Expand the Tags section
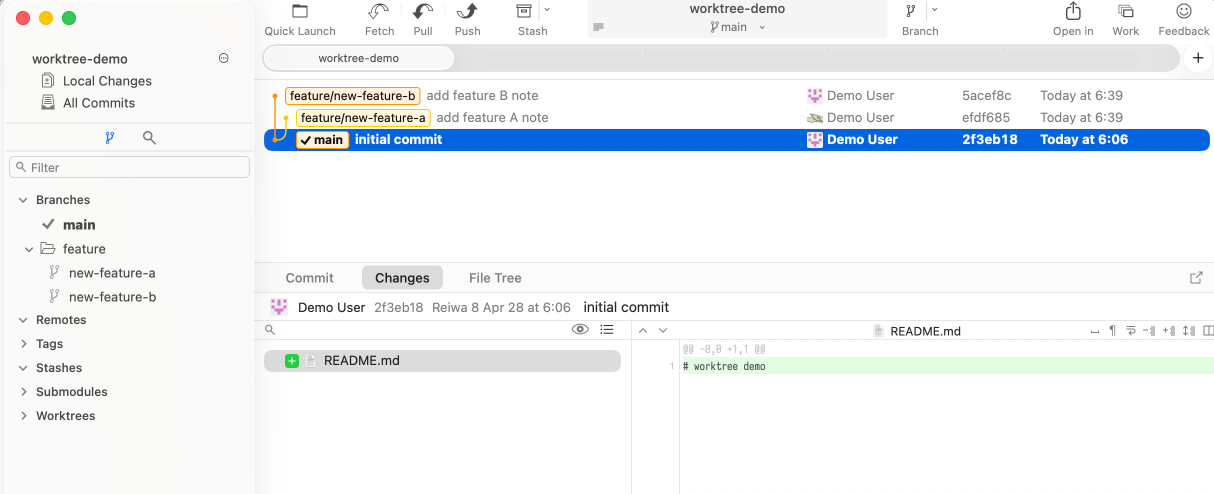This screenshot has width=1214, height=494. pyautogui.click(x=23, y=344)
